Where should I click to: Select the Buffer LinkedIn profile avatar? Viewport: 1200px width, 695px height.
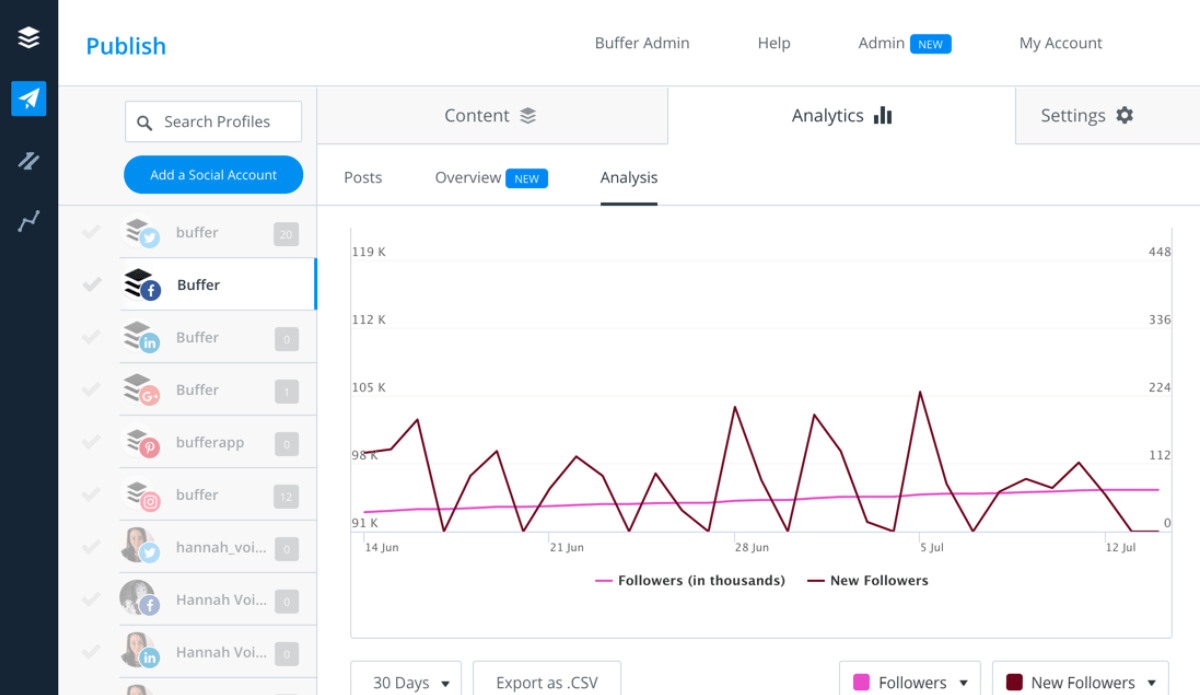(141, 338)
